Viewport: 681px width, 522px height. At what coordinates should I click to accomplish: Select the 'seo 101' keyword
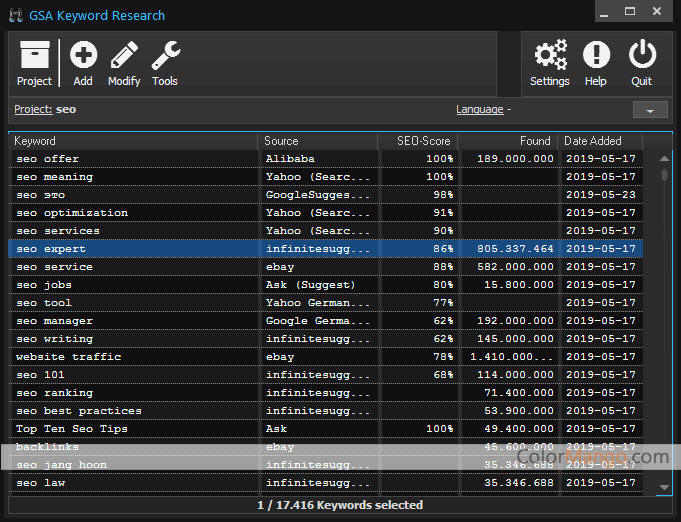(40, 375)
